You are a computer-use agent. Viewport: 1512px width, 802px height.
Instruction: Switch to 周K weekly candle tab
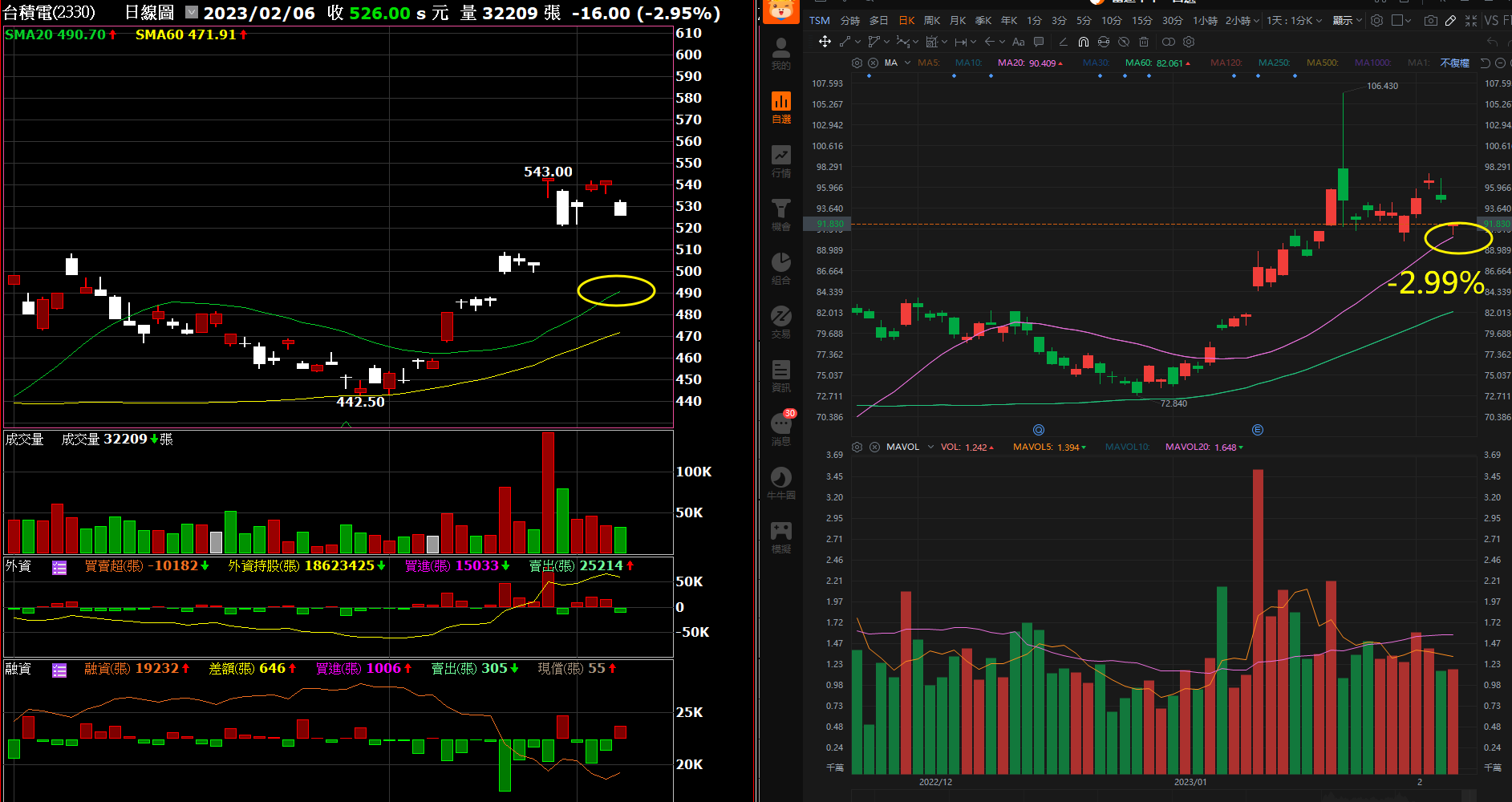click(932, 20)
